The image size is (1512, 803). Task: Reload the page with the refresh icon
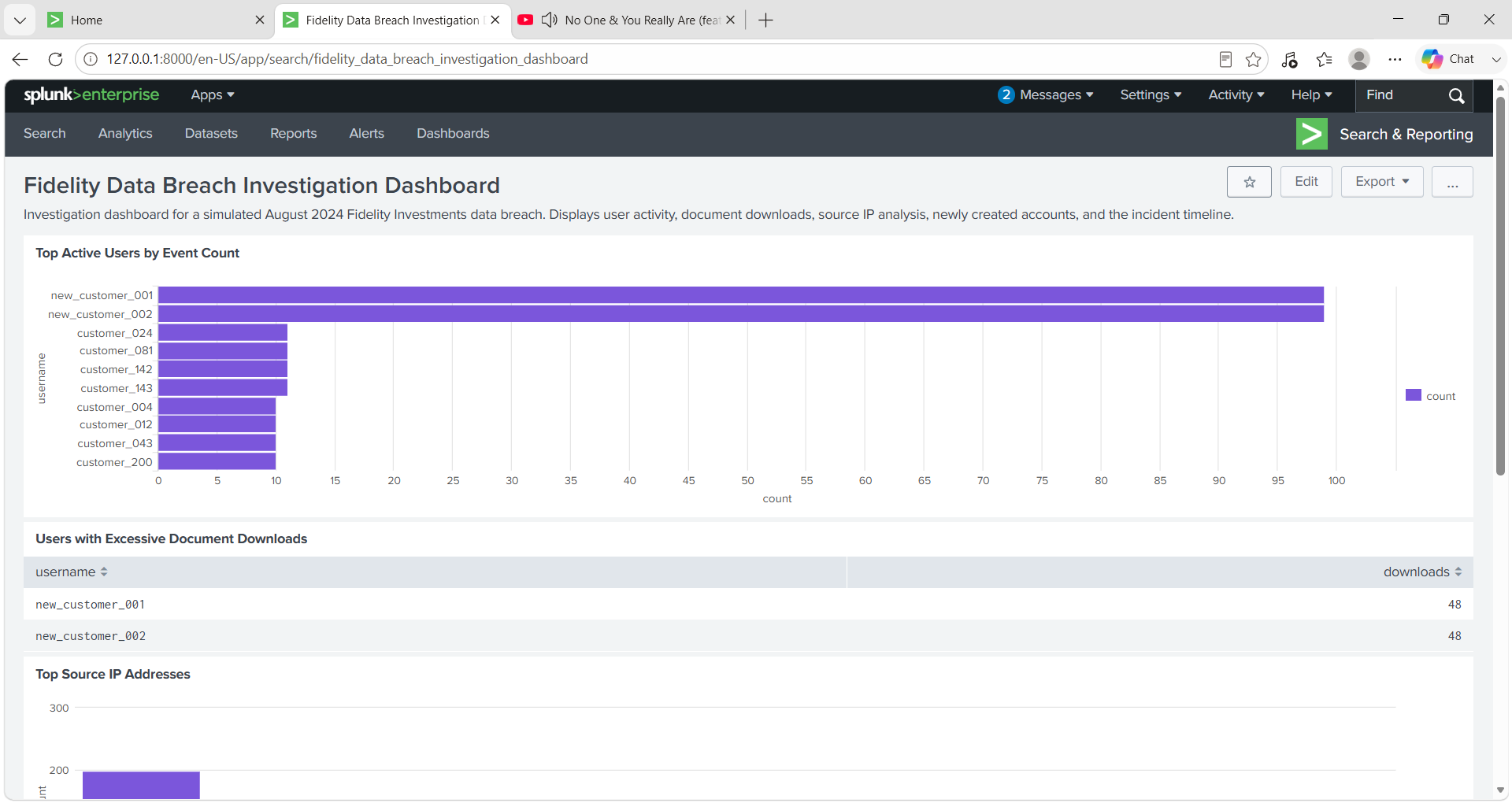[x=55, y=59]
